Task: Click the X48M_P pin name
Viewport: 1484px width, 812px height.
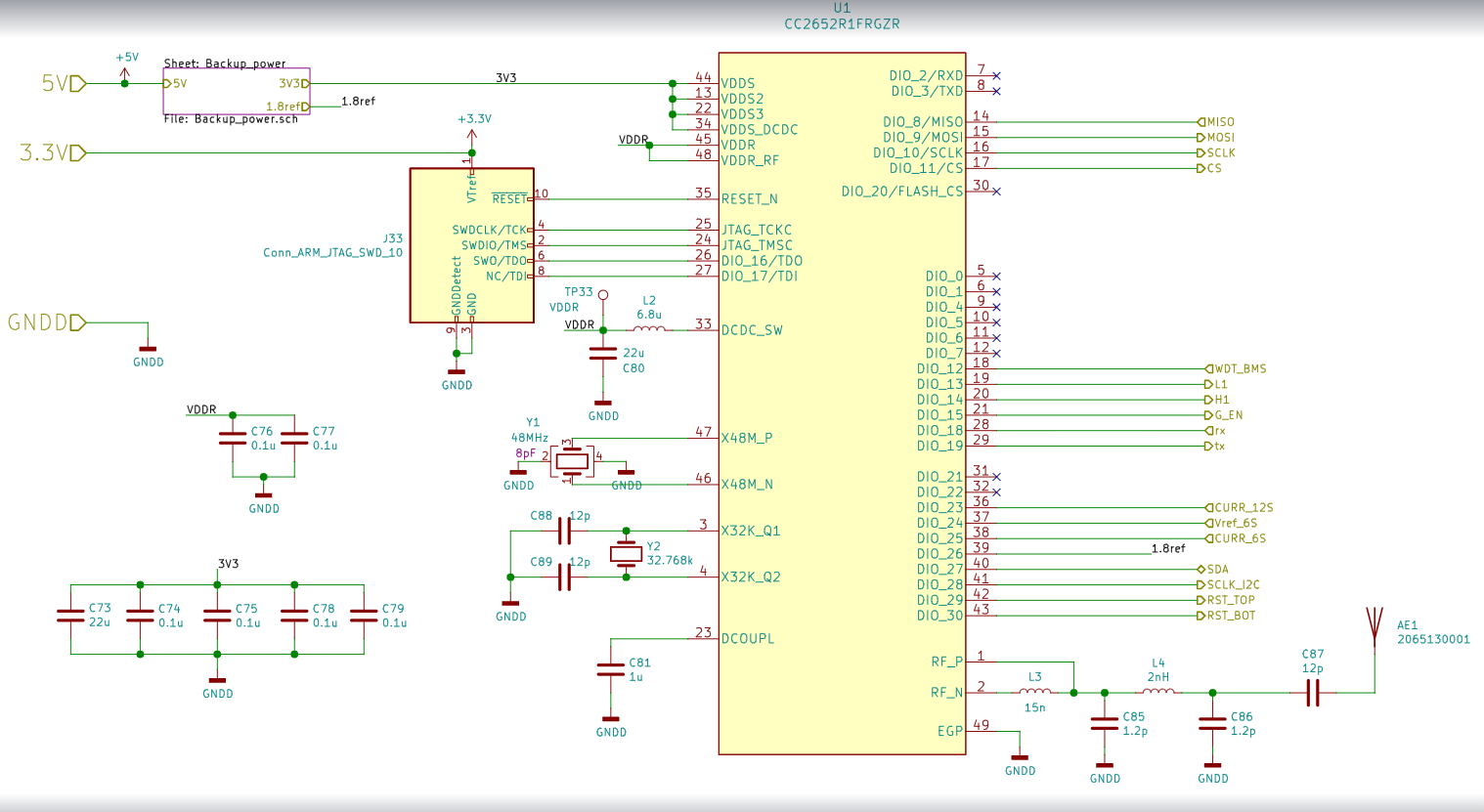Action: click(747, 438)
